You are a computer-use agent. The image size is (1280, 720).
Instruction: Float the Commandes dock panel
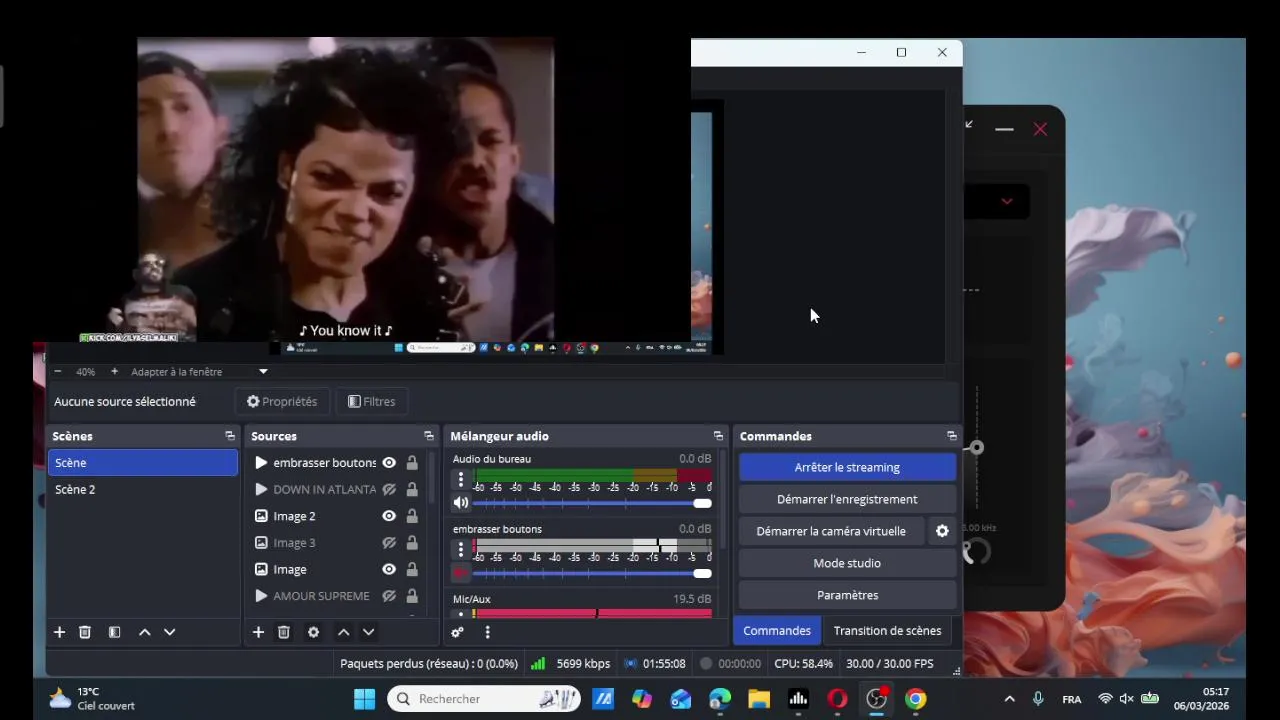(x=951, y=436)
